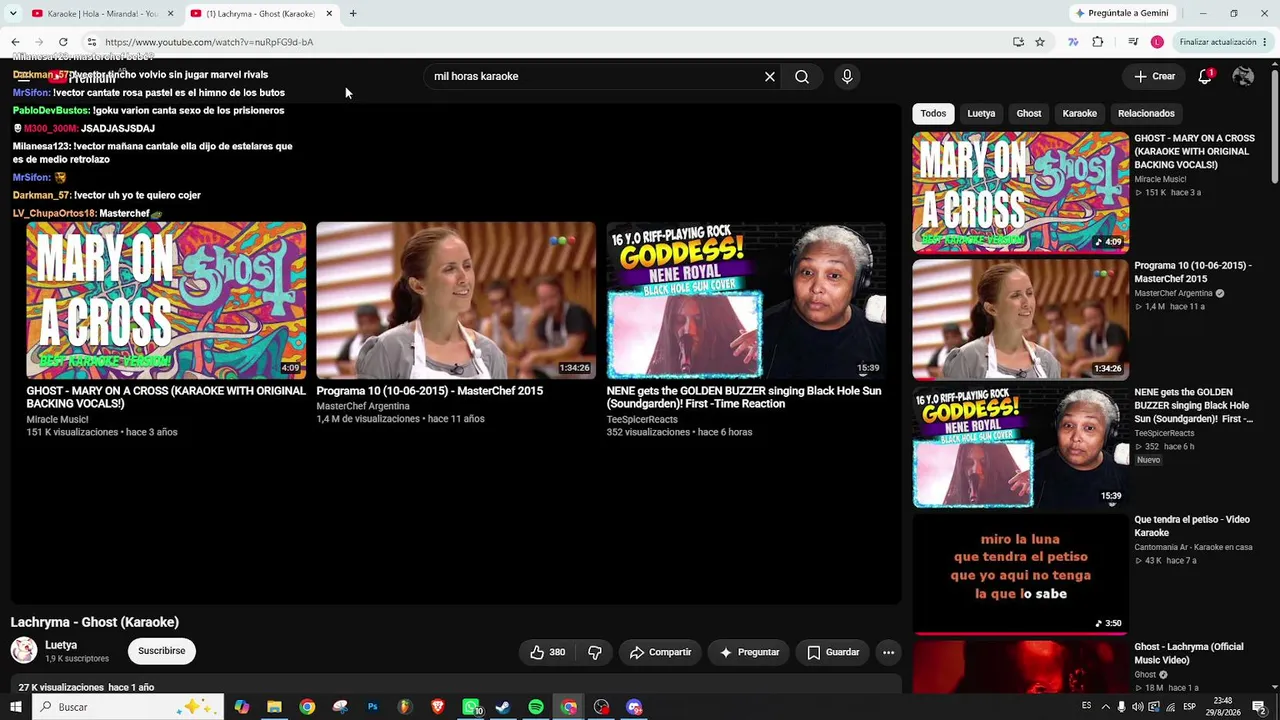Click sidebar Que tendra el petiso thumbnail
Image resolution: width=1280 pixels, height=720 pixels.
coord(1021,574)
